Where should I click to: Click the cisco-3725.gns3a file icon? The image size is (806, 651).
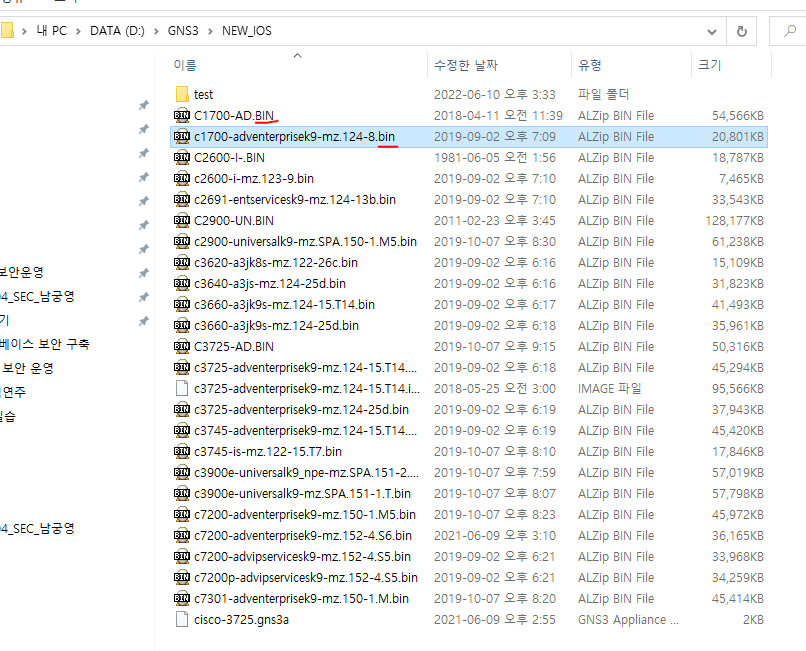pos(181,620)
